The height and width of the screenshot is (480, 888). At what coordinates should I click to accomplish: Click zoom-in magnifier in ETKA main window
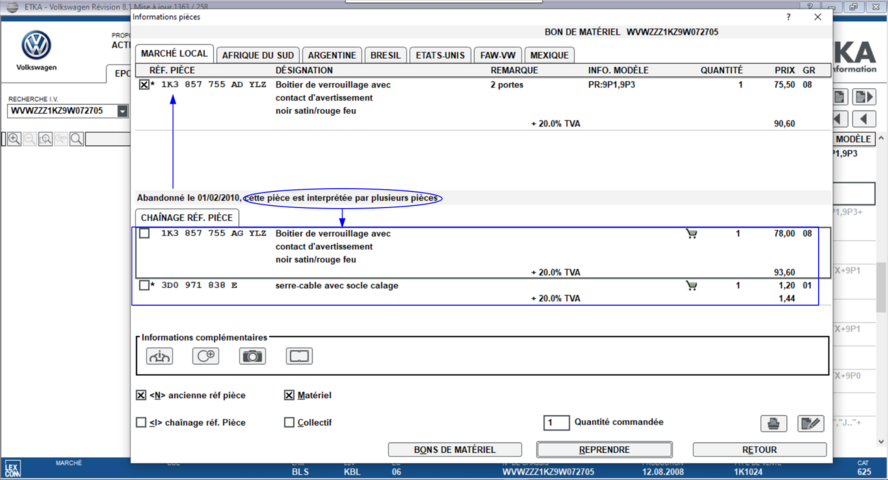[x=14, y=139]
